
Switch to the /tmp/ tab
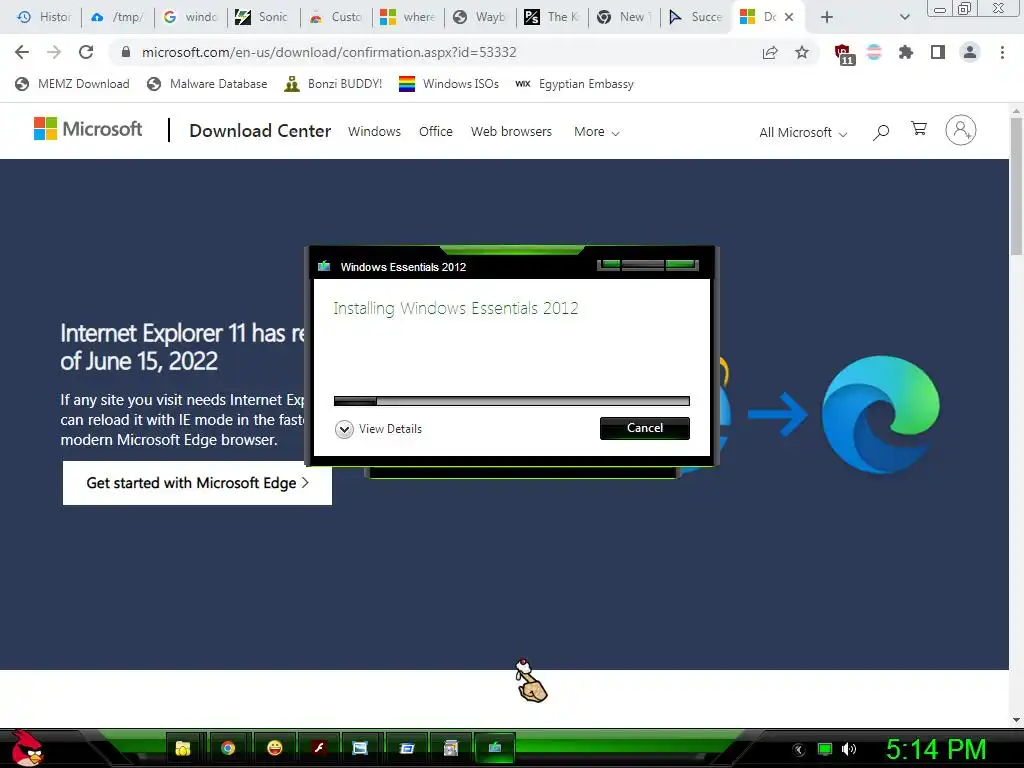tap(118, 17)
